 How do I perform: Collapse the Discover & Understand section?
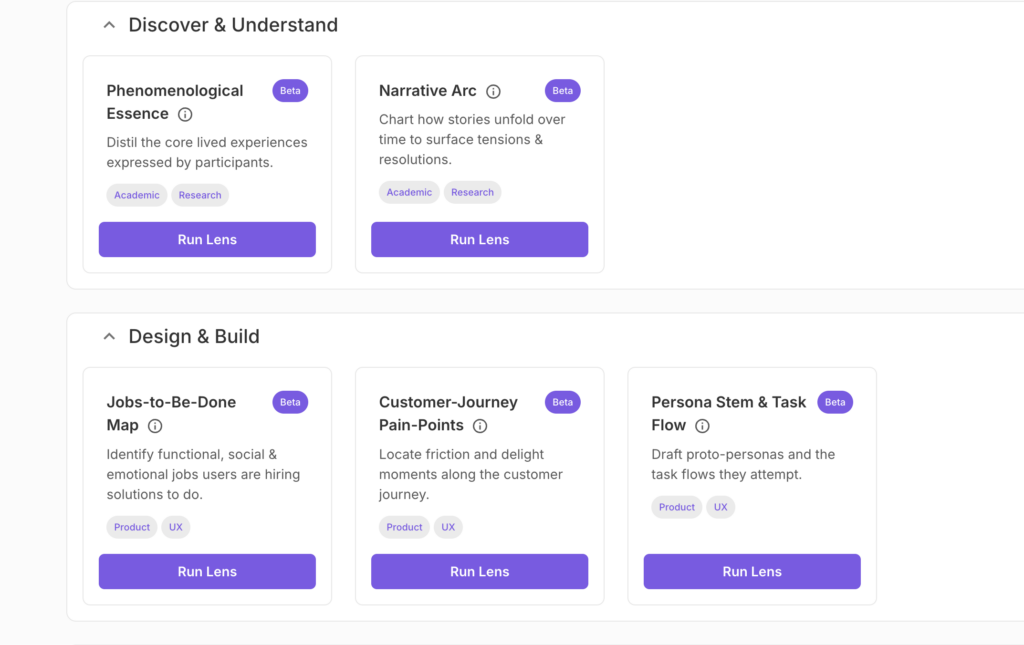pos(109,25)
